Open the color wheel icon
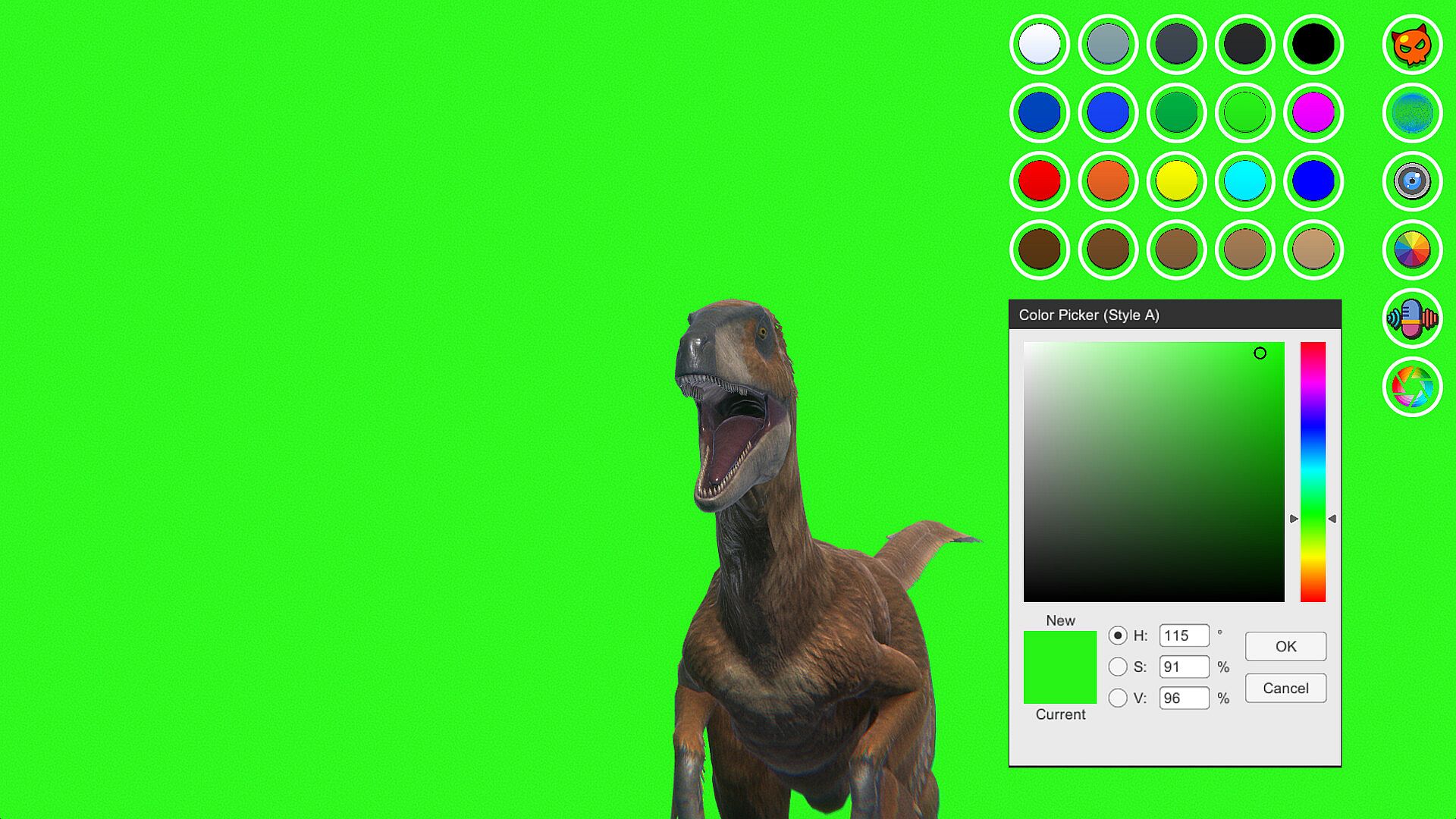Screen dimensions: 1456x819 coord(1412,249)
